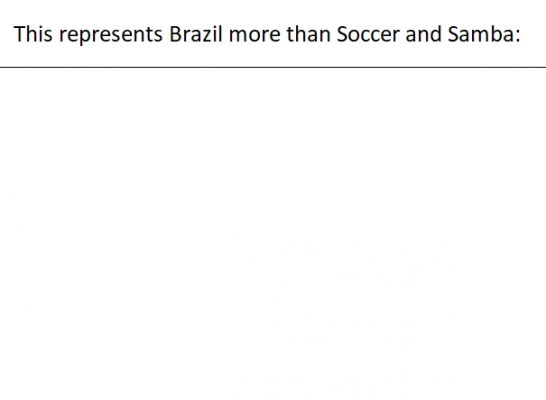Image resolution: width=546 pixels, height=400 pixels.
Task: Click the word "This" in the heading
Action: click(x=33, y=34)
